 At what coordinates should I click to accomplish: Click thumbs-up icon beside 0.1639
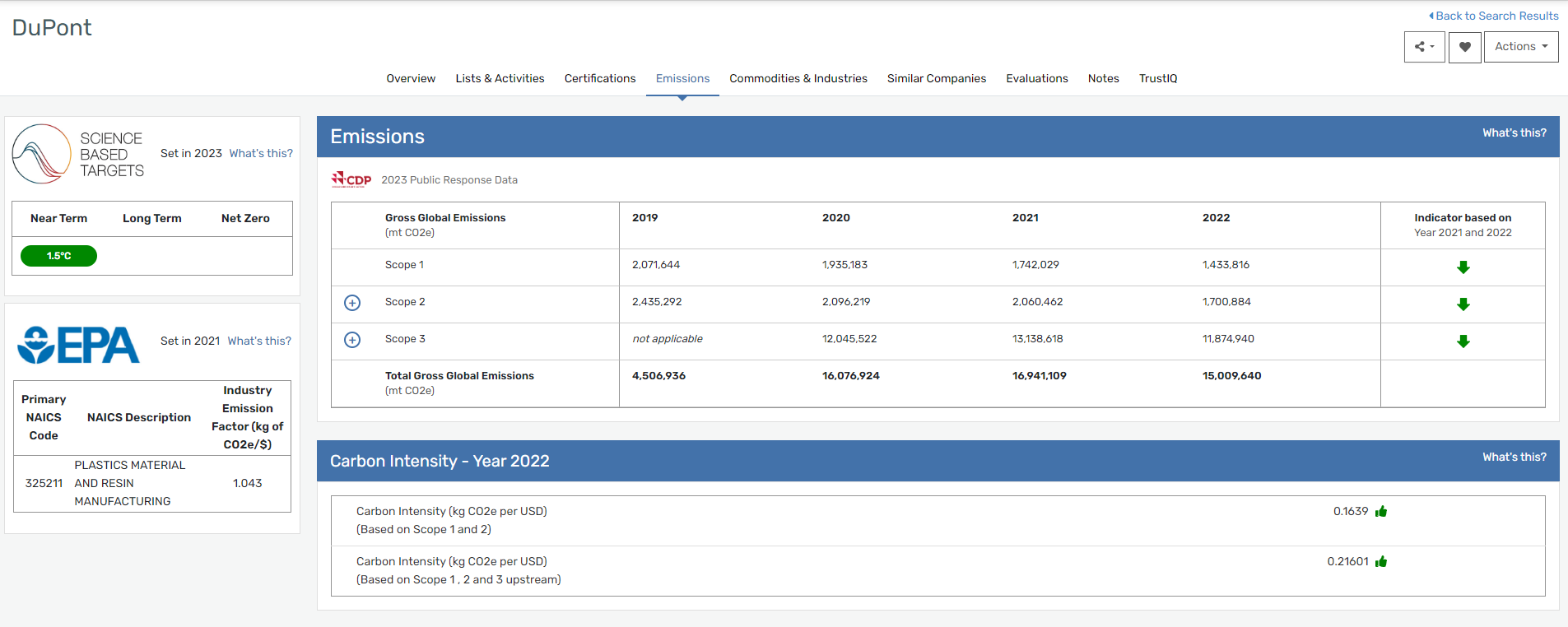[1381, 511]
